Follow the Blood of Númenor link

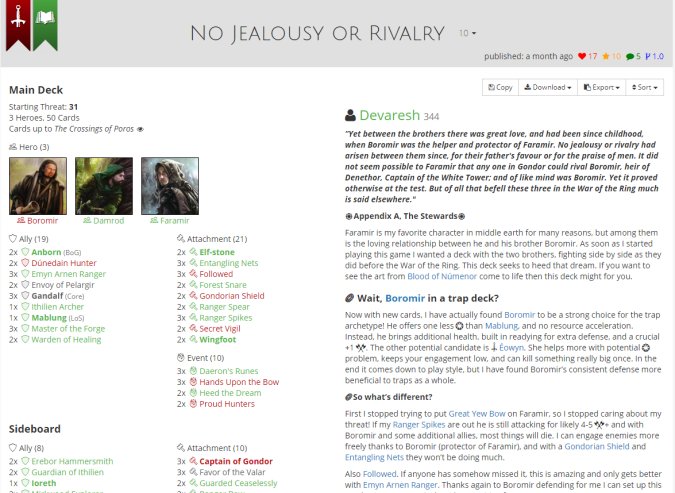442,276
